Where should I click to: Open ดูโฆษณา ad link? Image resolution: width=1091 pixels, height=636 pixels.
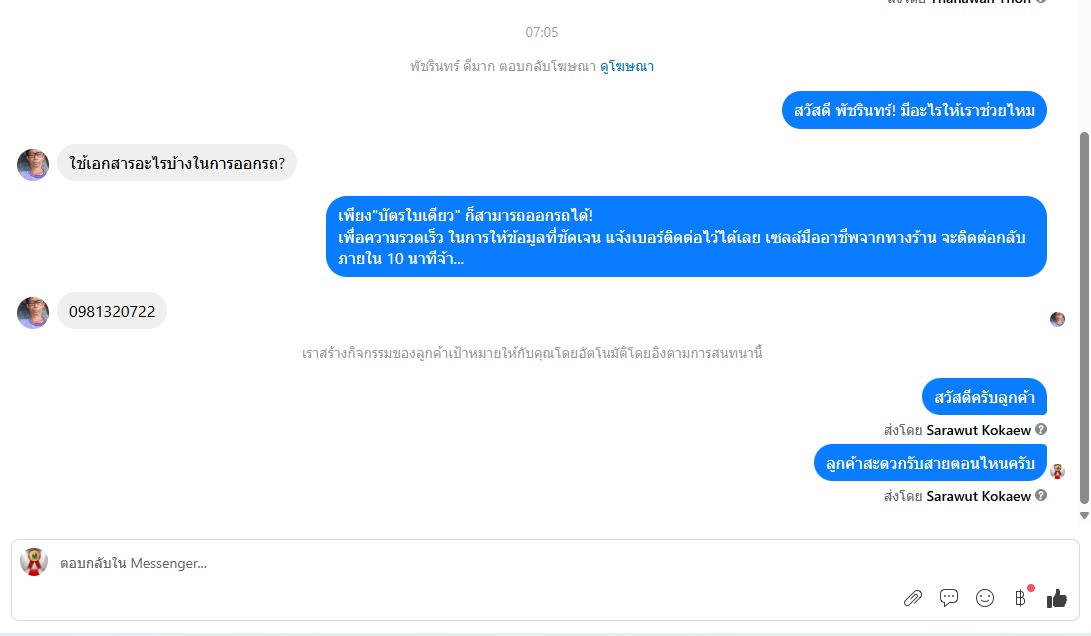pos(627,67)
